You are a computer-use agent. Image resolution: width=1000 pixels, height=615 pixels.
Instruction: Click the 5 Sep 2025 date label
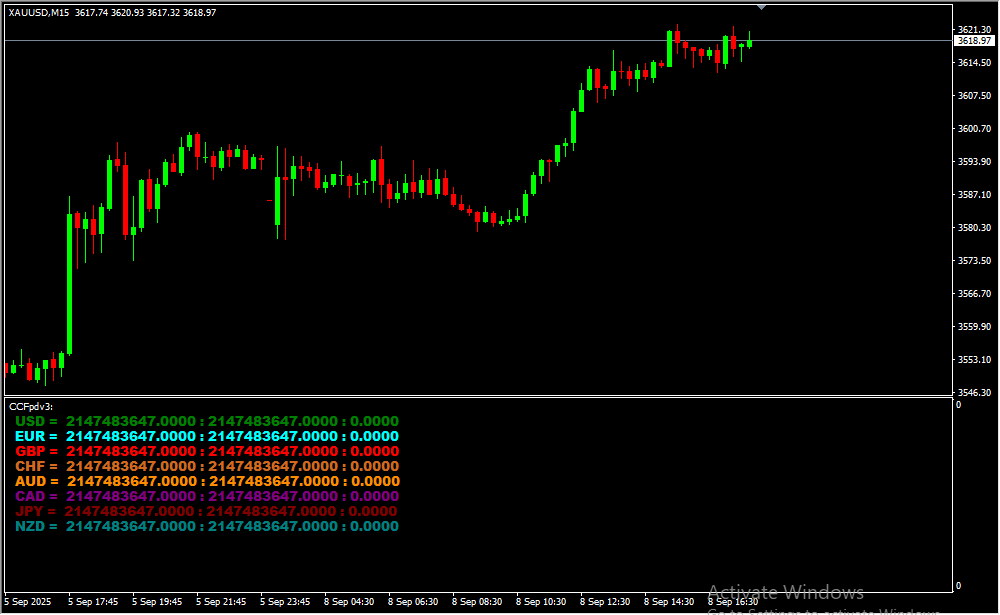tap(28, 602)
